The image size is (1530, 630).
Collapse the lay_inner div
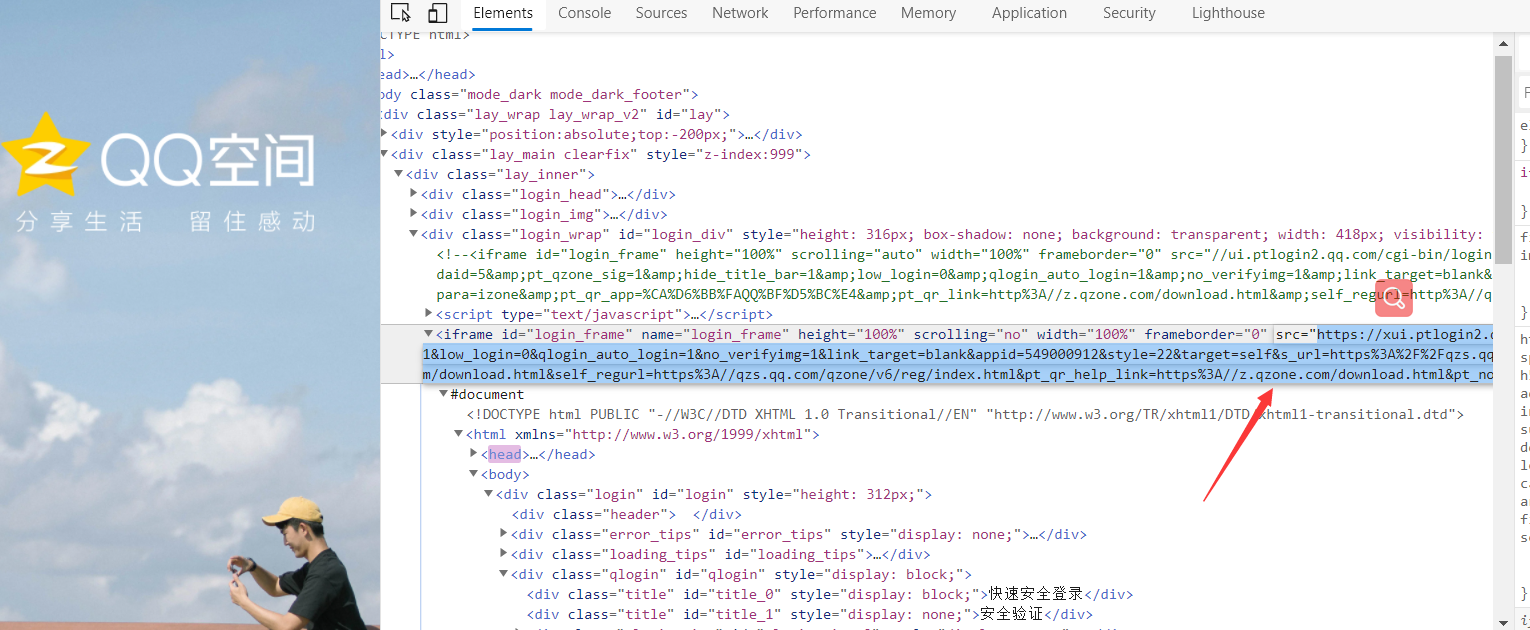pyautogui.click(x=400, y=174)
